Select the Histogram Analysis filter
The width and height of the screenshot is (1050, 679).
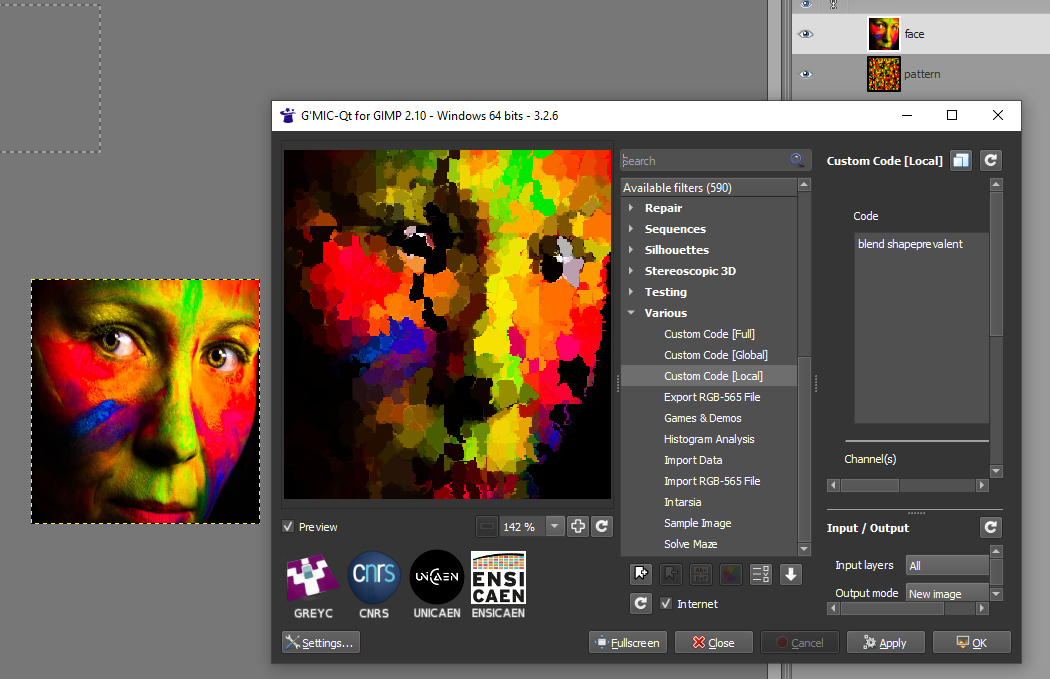tap(709, 439)
